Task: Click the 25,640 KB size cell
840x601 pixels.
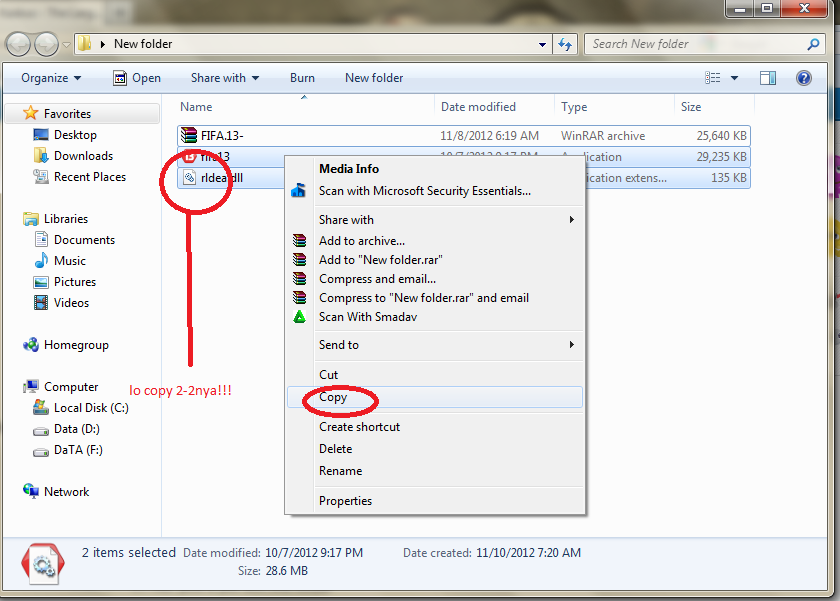Action: click(721, 136)
